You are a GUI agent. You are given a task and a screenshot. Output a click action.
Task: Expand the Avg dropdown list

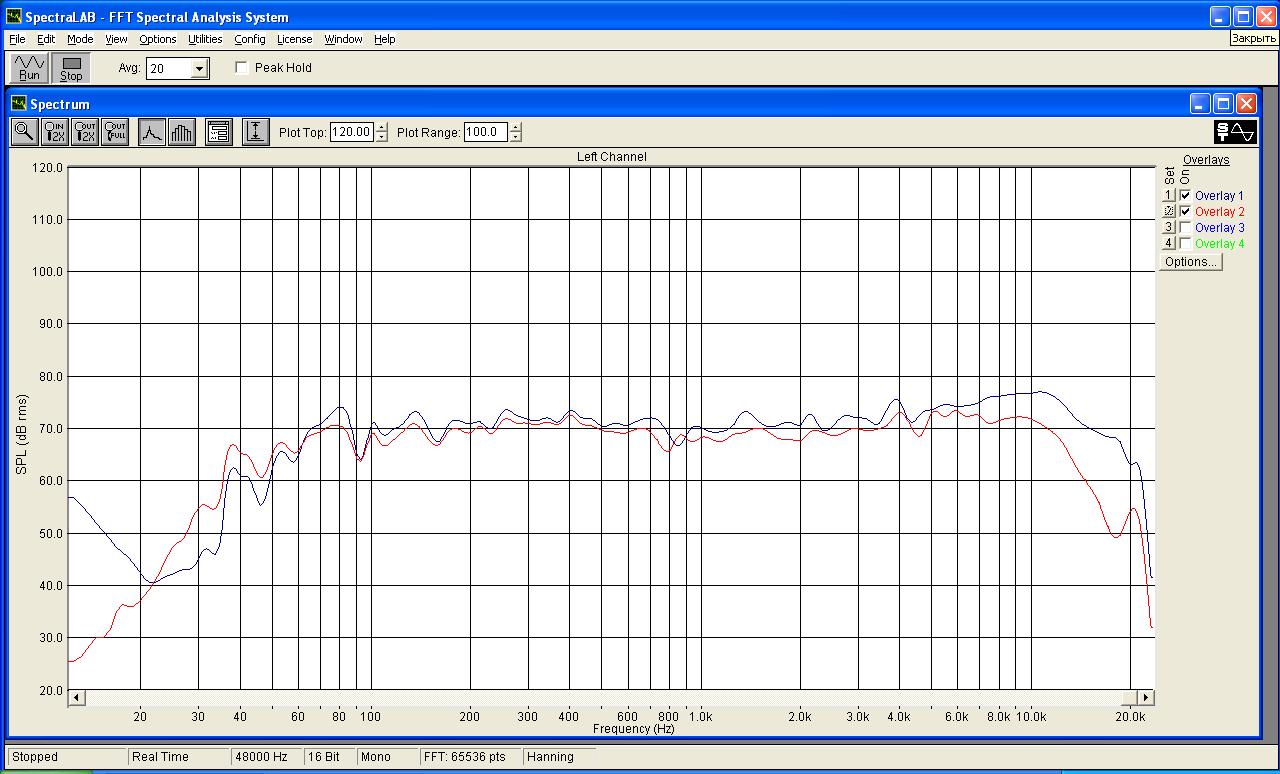pyautogui.click(x=199, y=69)
